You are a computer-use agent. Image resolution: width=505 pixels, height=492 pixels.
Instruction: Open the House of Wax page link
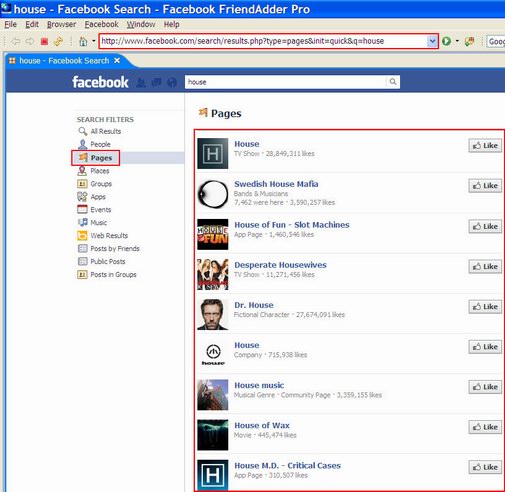tap(262, 426)
